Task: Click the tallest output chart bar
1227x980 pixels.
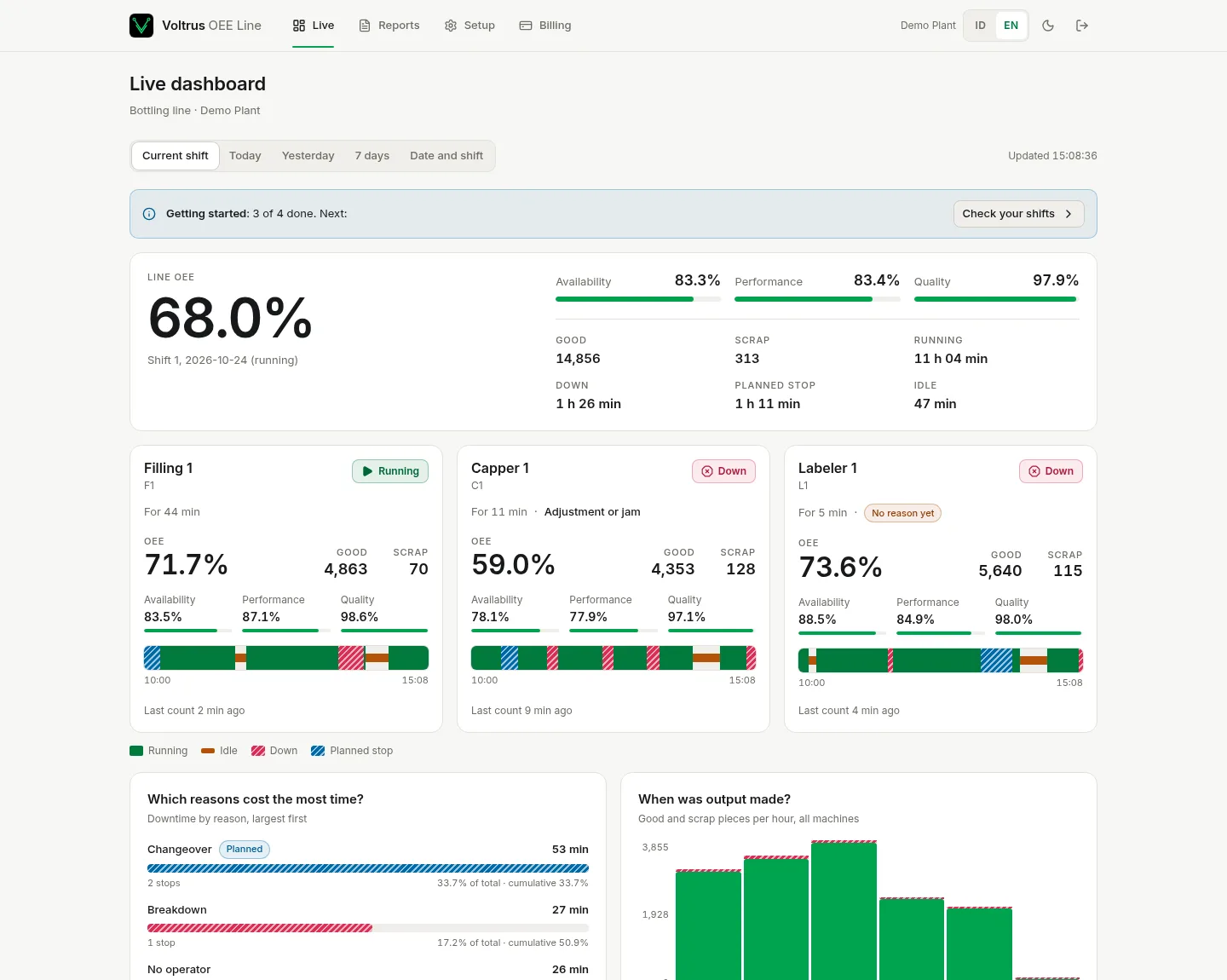Action: (x=844, y=910)
